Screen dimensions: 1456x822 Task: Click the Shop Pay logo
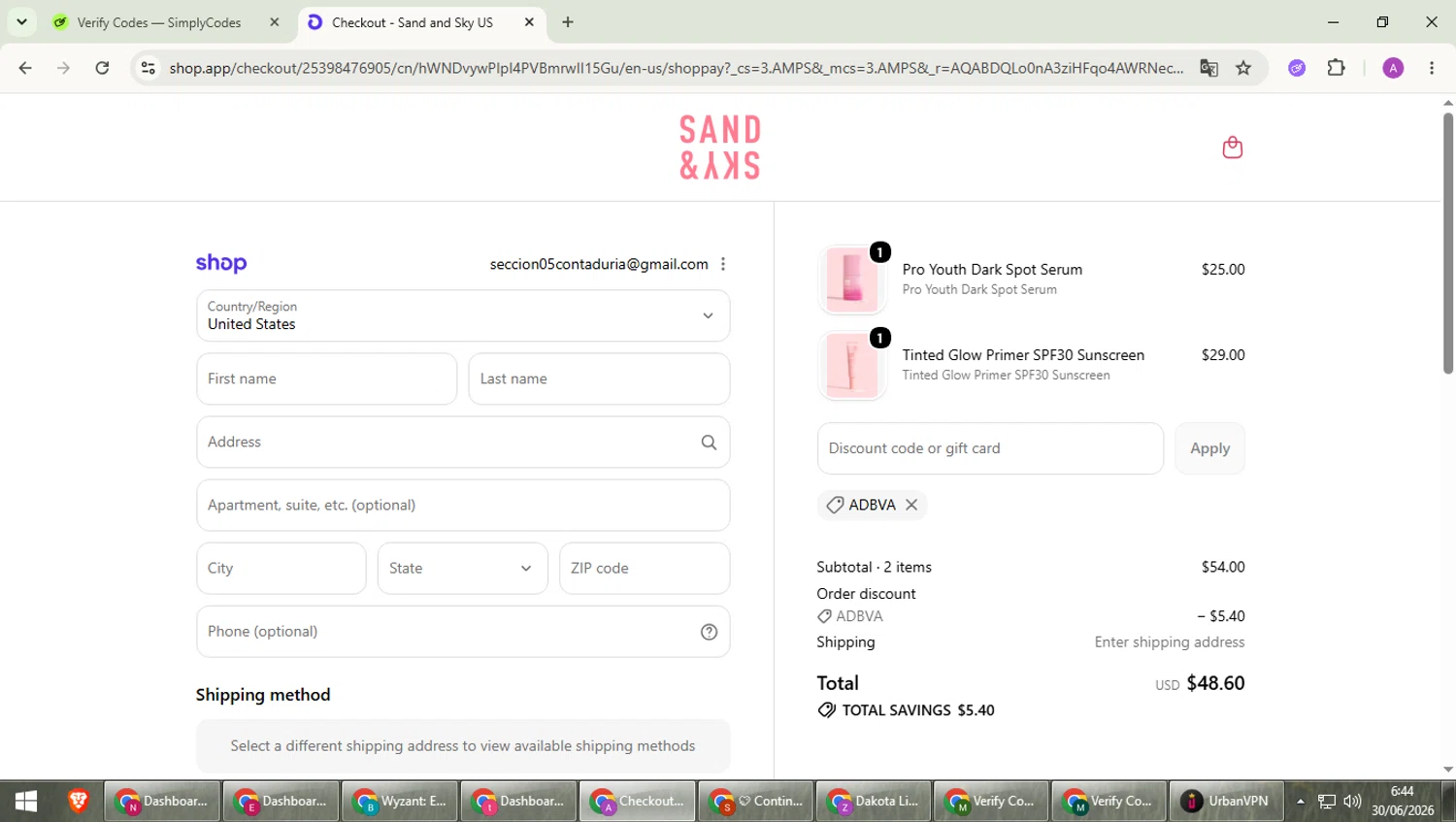(x=221, y=263)
